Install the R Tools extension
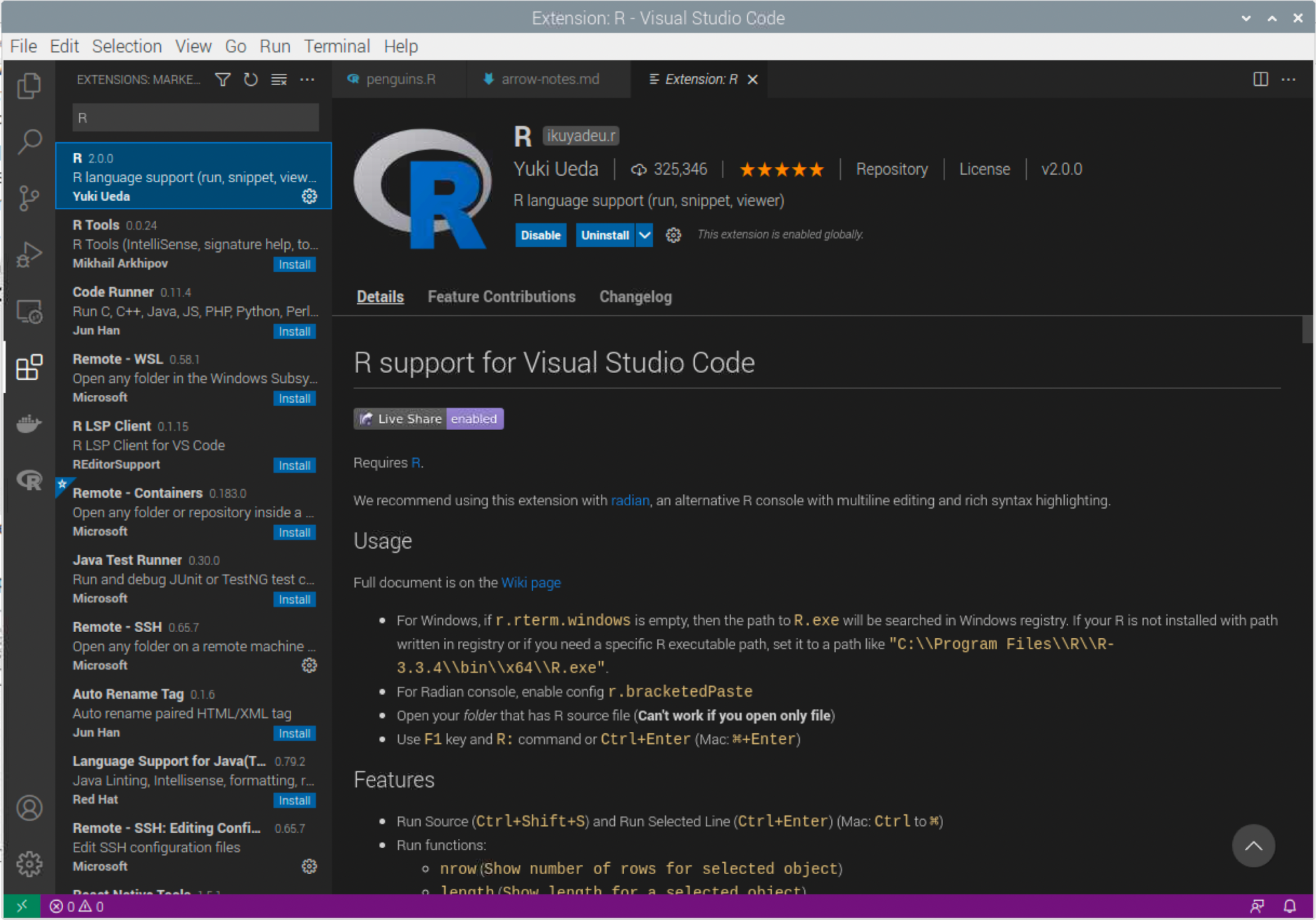This screenshot has height=920, width=1316. (294, 265)
